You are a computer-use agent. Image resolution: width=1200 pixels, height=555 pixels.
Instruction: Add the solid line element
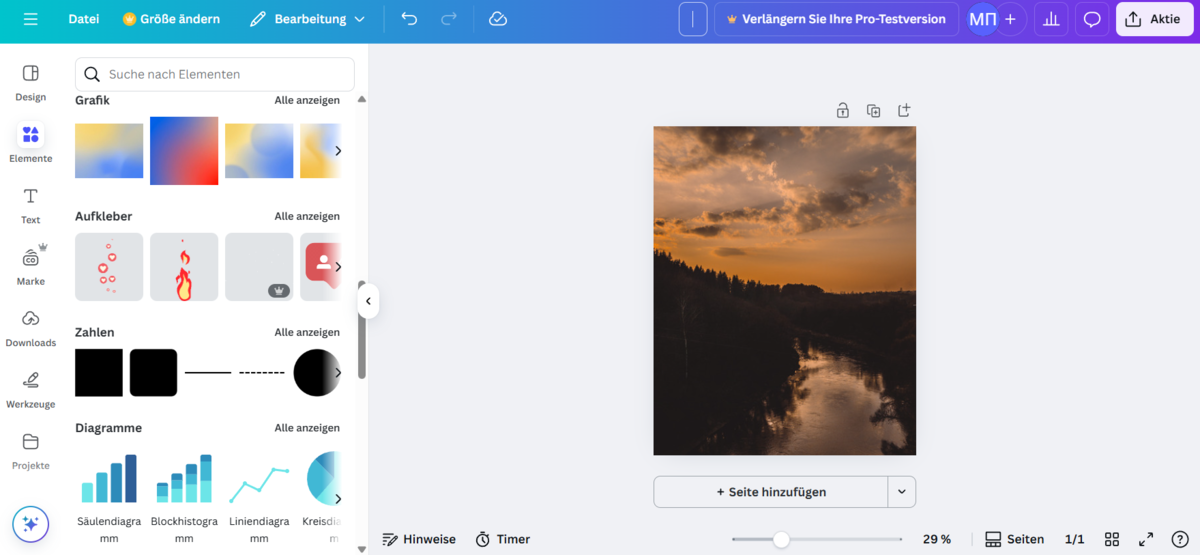click(x=208, y=372)
